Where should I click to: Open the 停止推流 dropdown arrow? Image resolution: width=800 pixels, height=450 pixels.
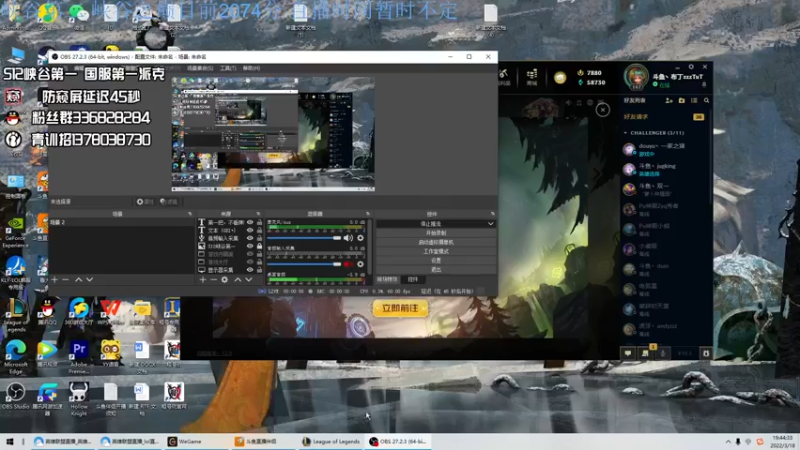tap(490, 223)
